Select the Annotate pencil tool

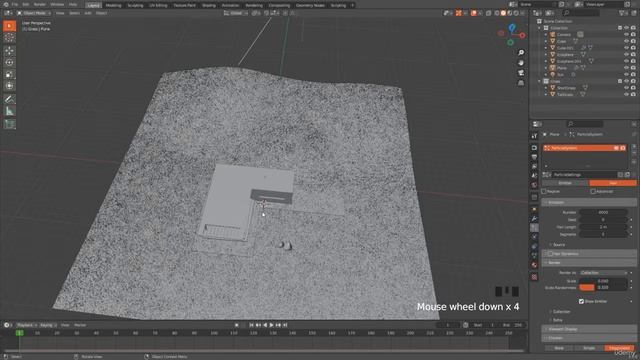[9, 99]
